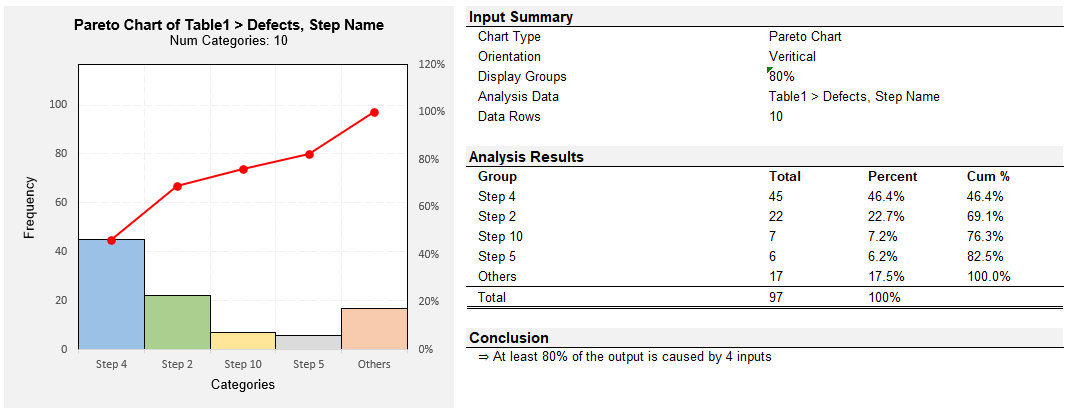Viewport: 1069px width, 415px height.
Task: Select the green Step 2 bar
Action: 177,322
